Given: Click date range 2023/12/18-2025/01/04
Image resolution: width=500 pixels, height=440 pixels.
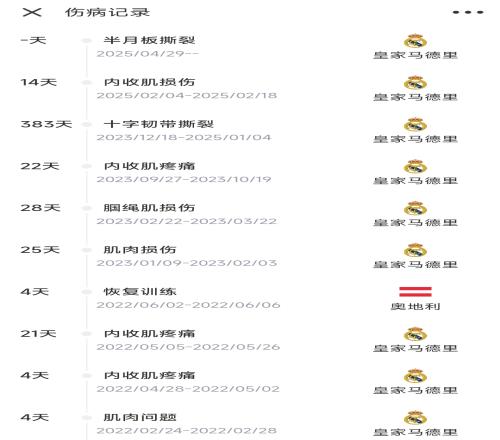Looking at the screenshot, I should point(184,137).
